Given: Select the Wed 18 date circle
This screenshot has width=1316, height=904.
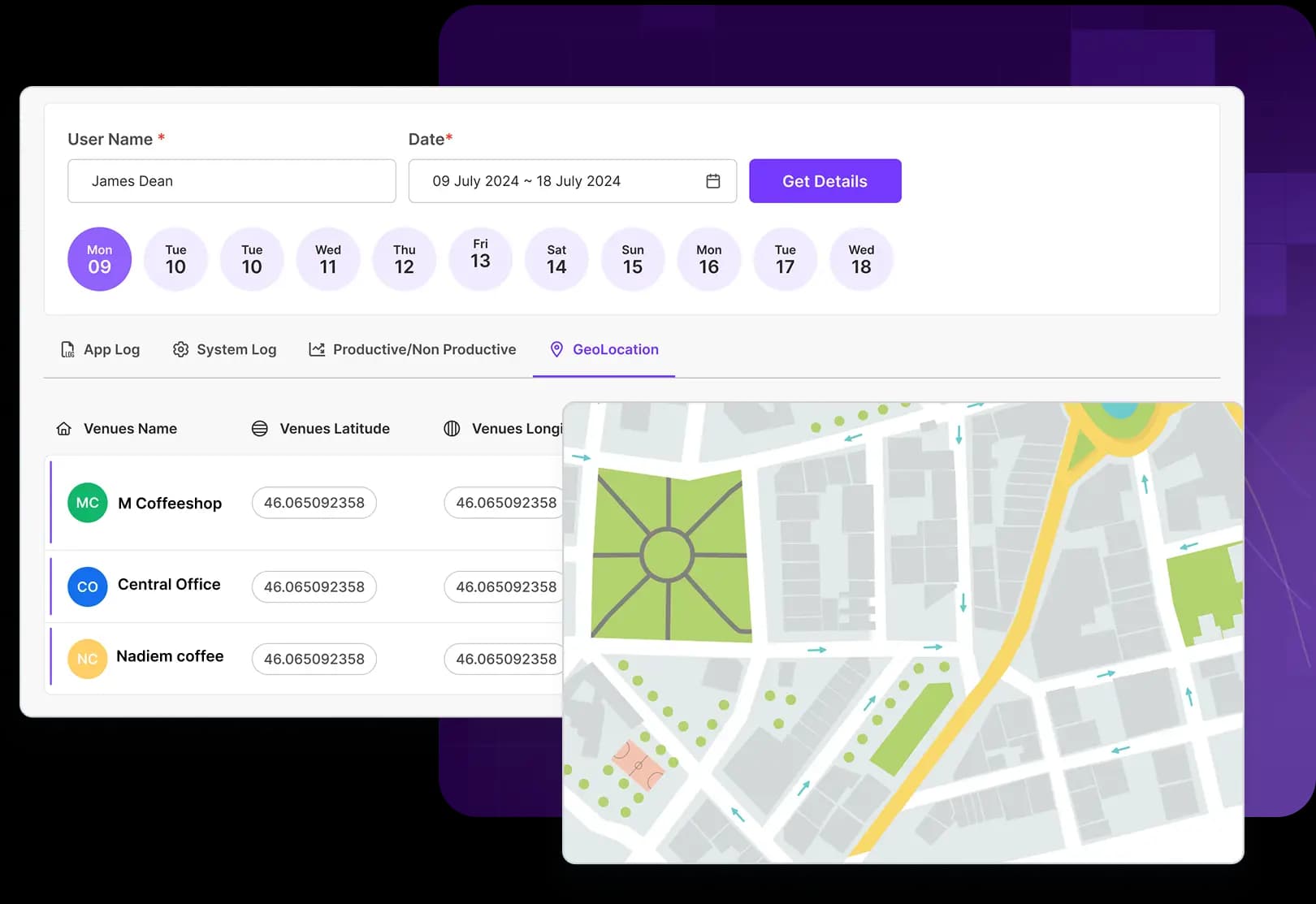Looking at the screenshot, I should pyautogui.click(x=861, y=259).
